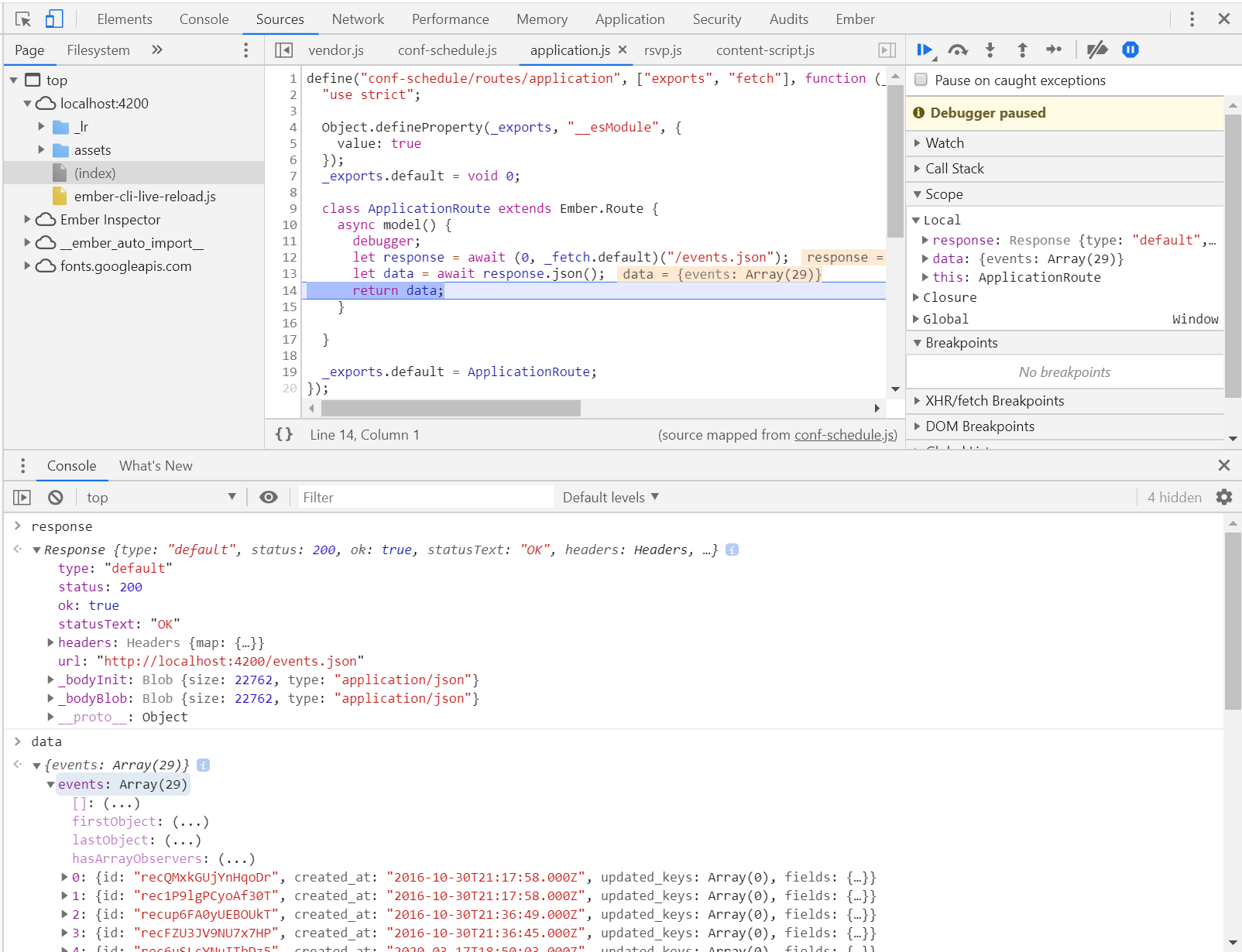The width and height of the screenshot is (1242, 952).
Task: Toggle device toolbar icon
Action: coord(53,19)
